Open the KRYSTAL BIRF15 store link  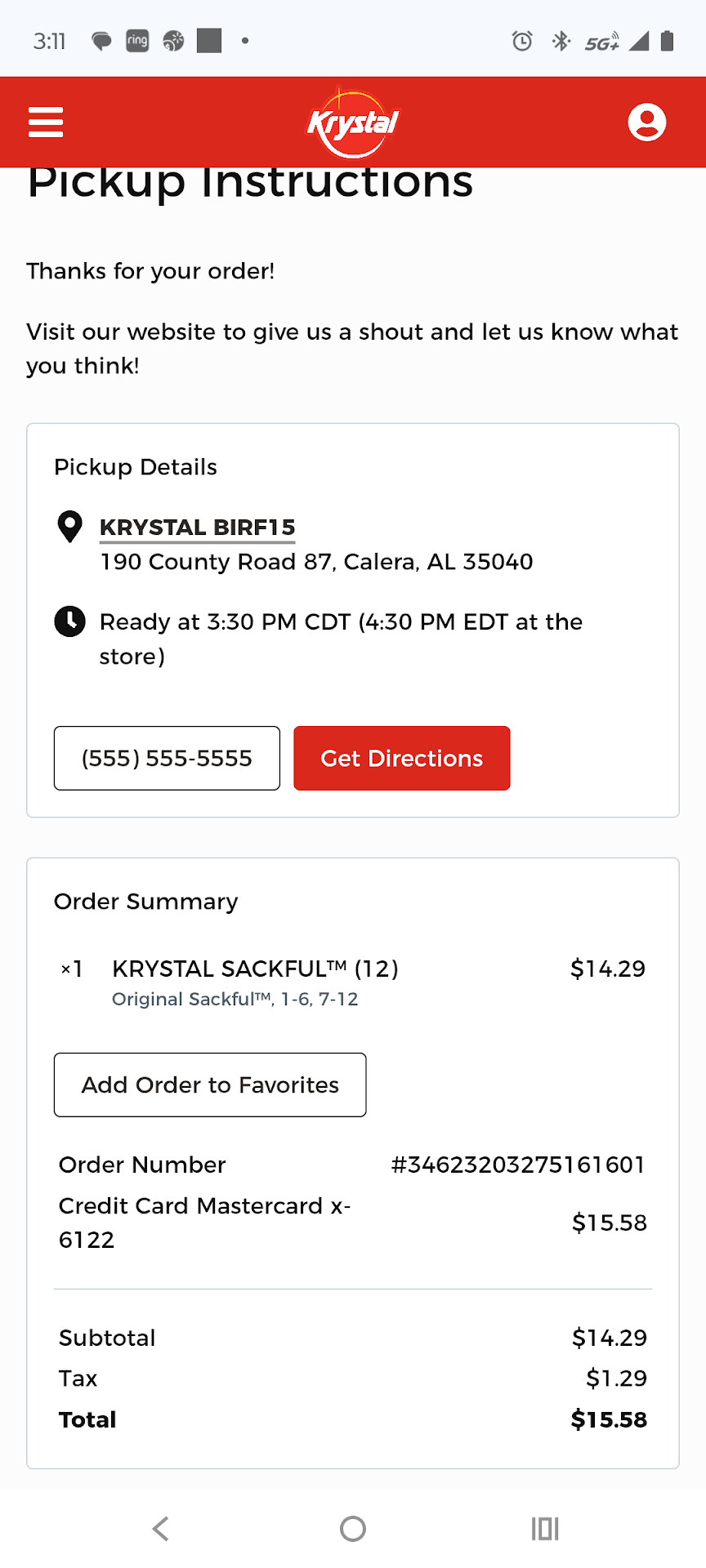click(x=197, y=528)
